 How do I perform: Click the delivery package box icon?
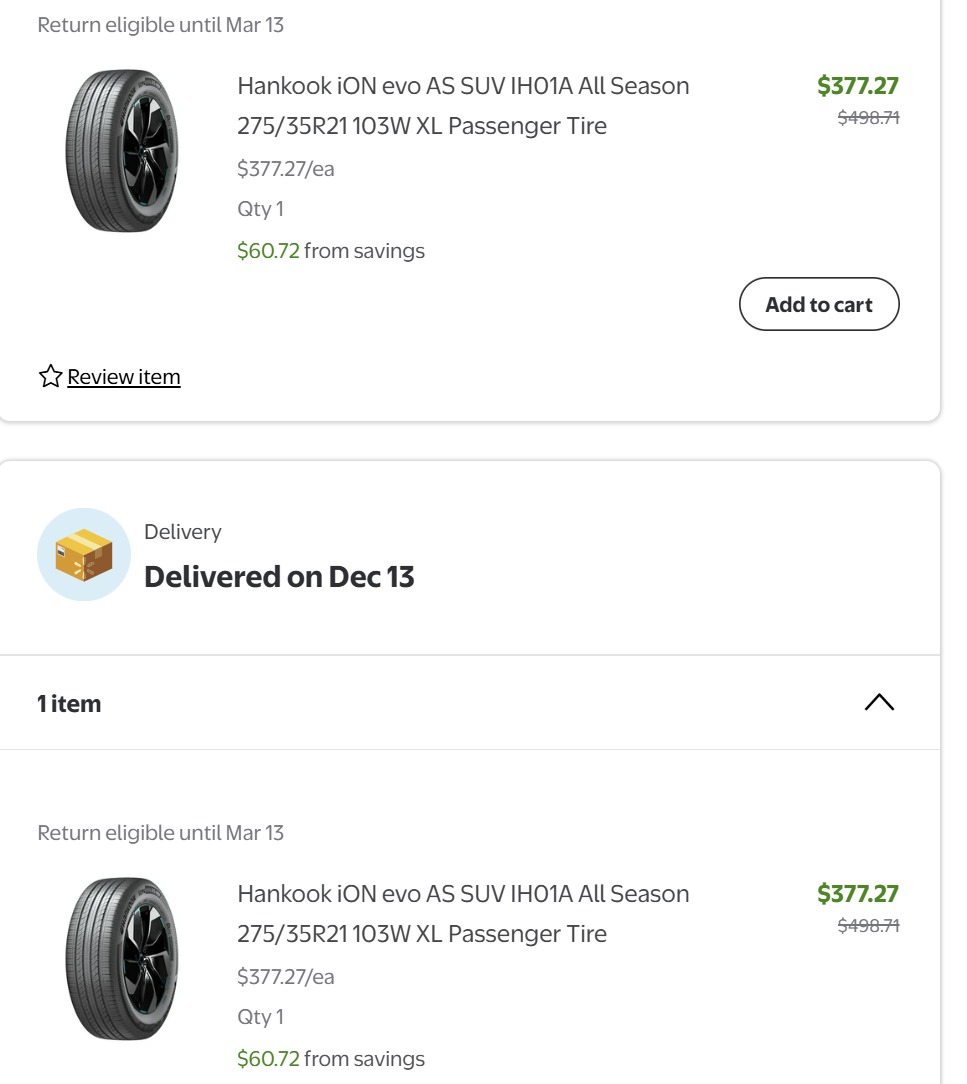[84, 555]
